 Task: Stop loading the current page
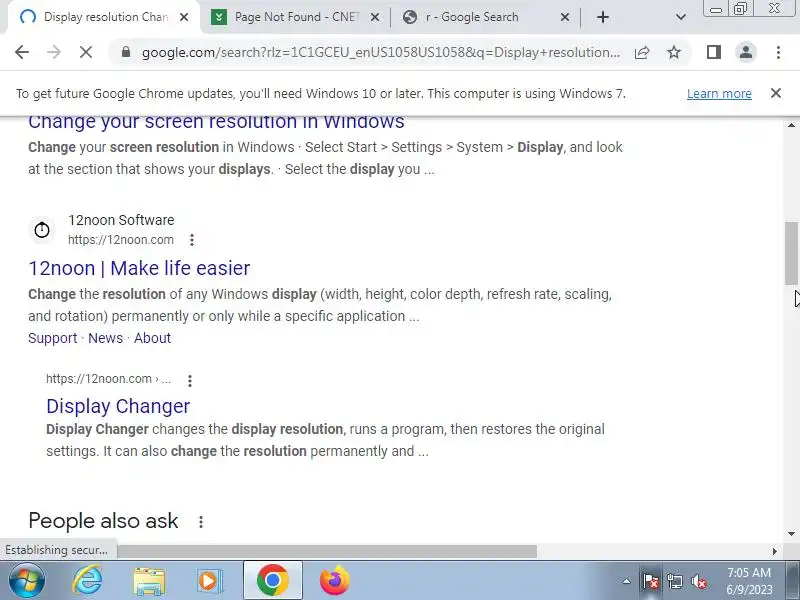86,52
